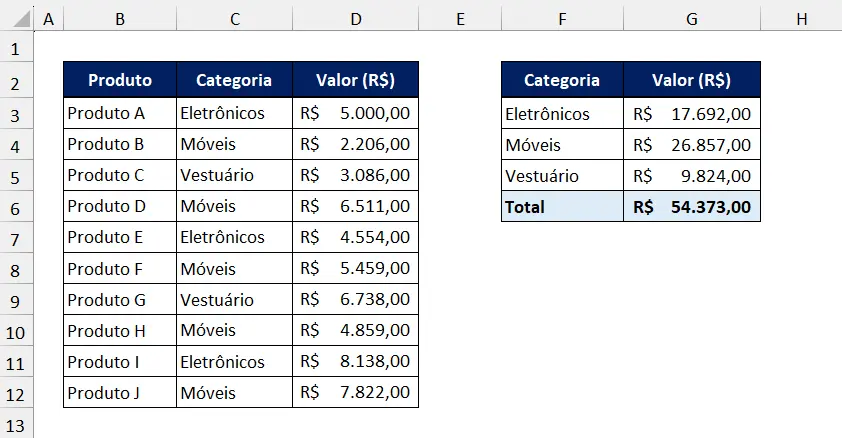Select the Categoria header cell in column C
The height and width of the screenshot is (438, 842).
pyautogui.click(x=234, y=80)
